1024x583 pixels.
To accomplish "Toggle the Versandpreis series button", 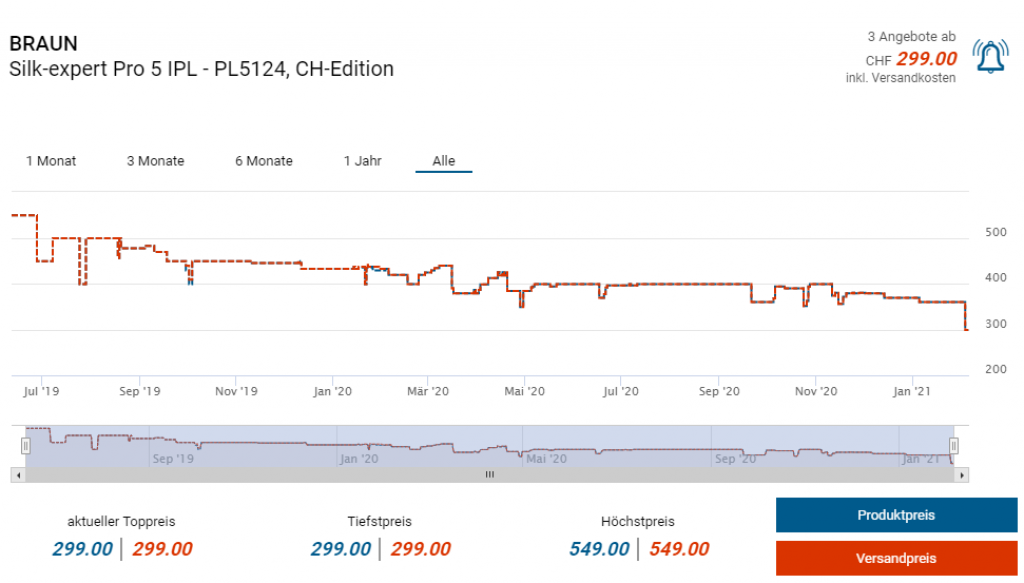I will pyautogui.click(x=895, y=558).
